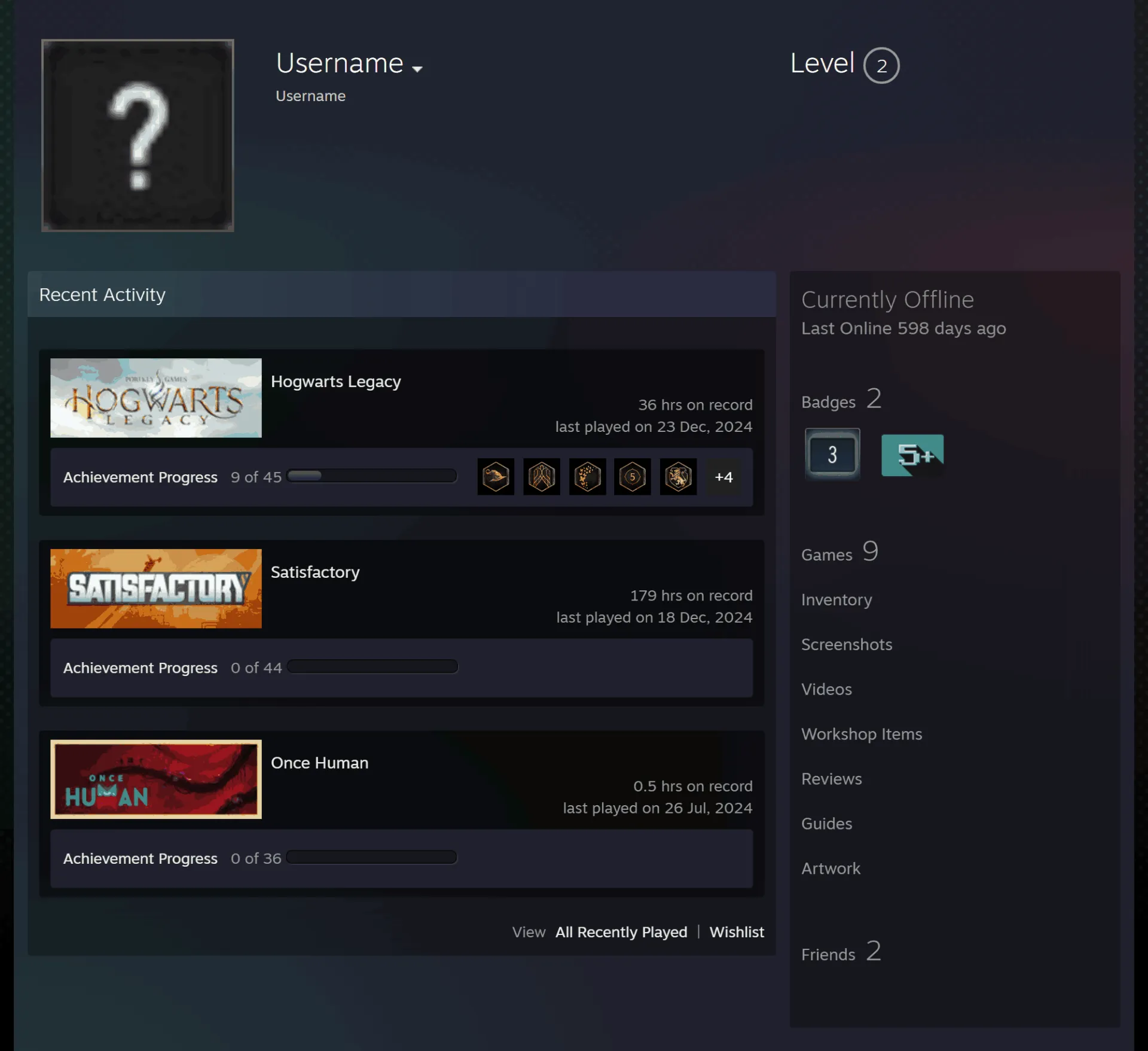The image size is (1148, 1051).
Task: Click Satisfactory Achievement Progress label
Action: coord(141,668)
